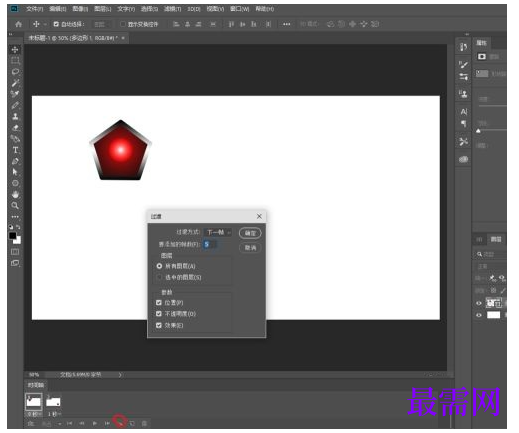This screenshot has width=519, height=433.
Task: Click the 确定 button in dialog
Action: click(250, 233)
